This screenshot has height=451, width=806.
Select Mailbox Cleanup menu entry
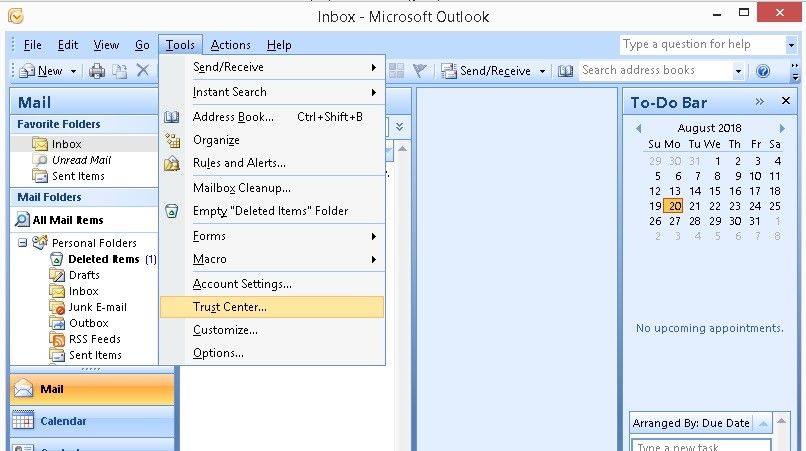(x=272, y=188)
